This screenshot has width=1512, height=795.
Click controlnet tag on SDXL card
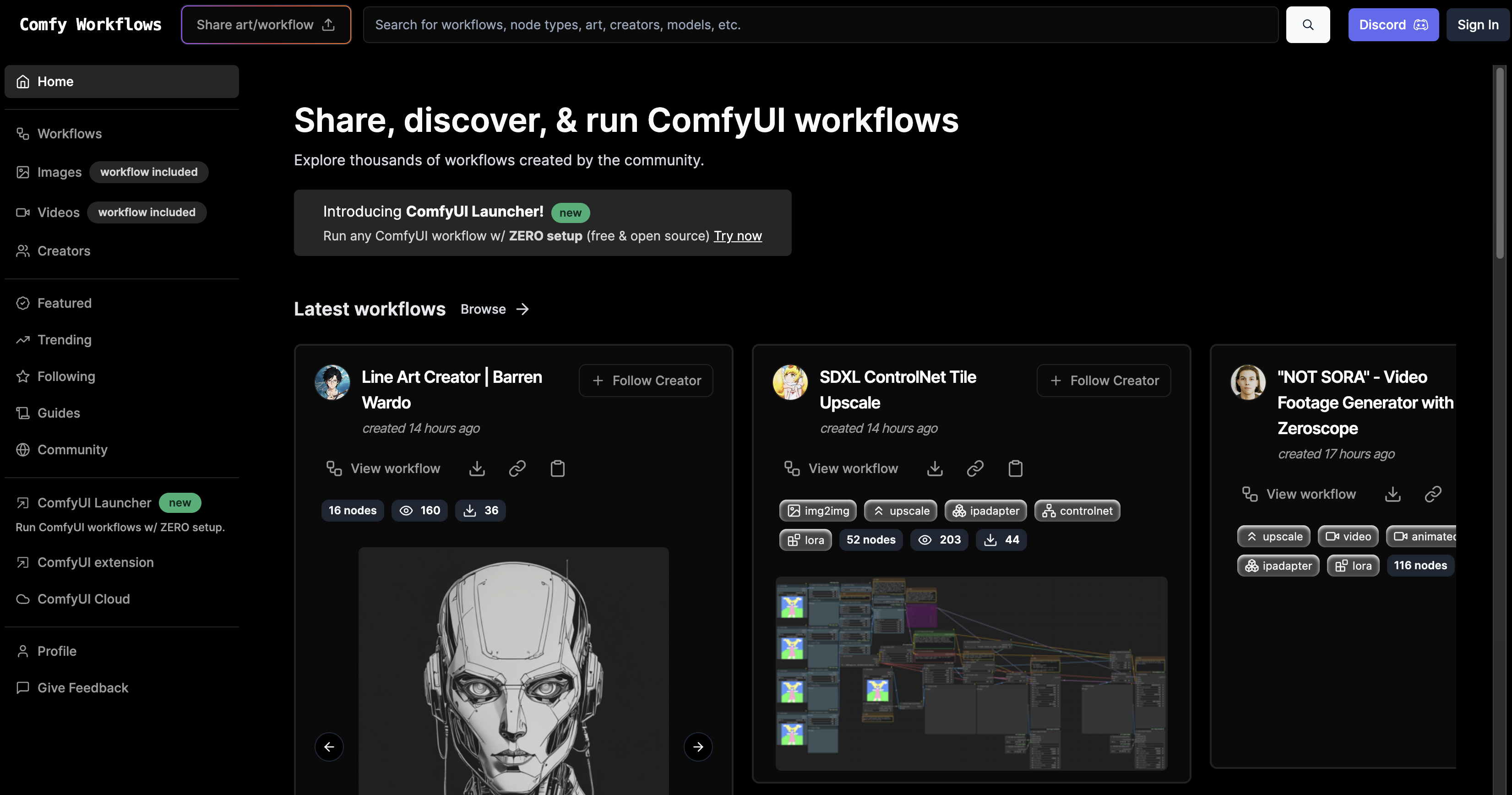pos(1077,511)
